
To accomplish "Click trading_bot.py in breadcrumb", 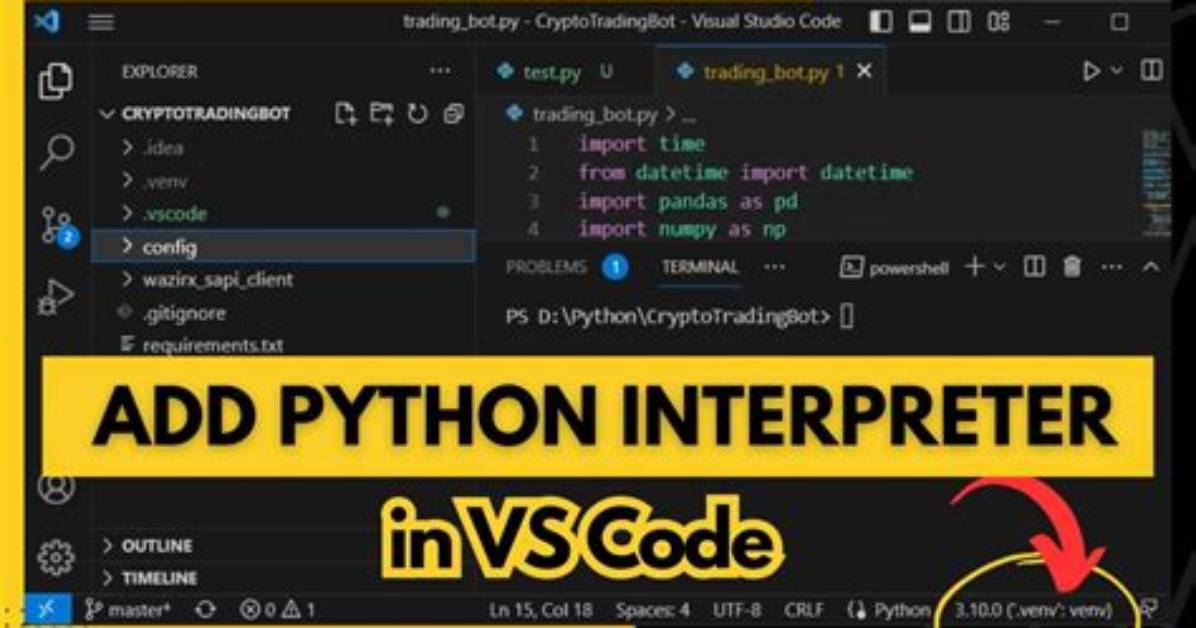I will (594, 114).
